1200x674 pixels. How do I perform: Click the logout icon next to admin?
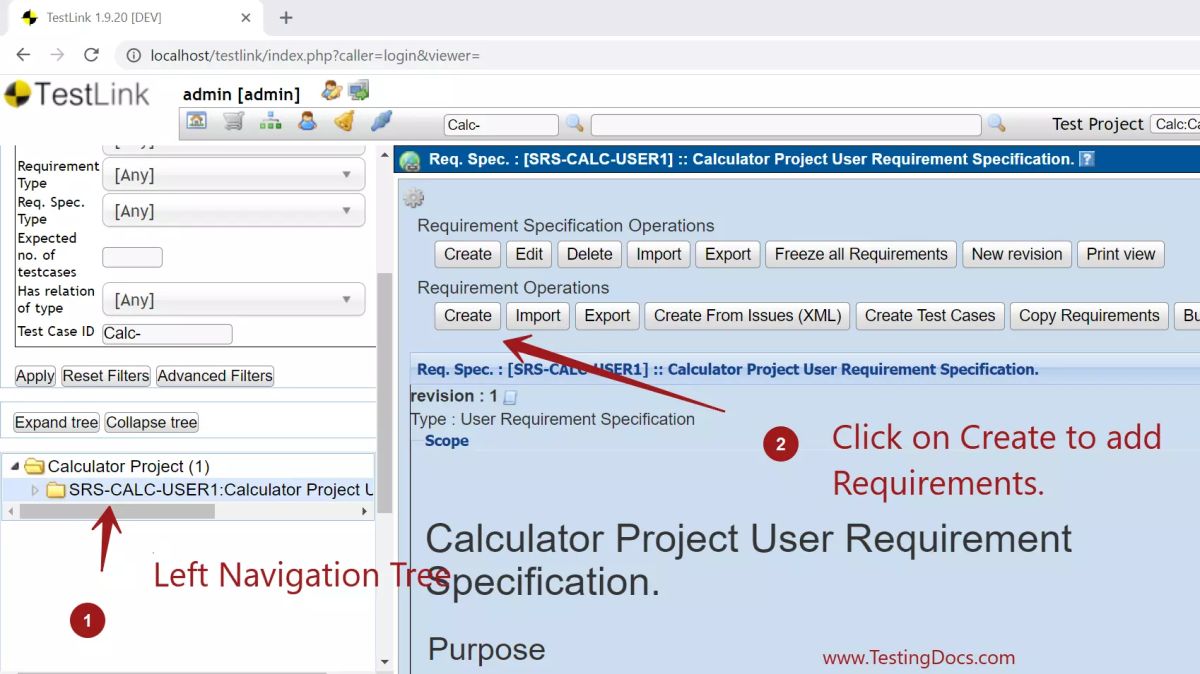pos(359,91)
